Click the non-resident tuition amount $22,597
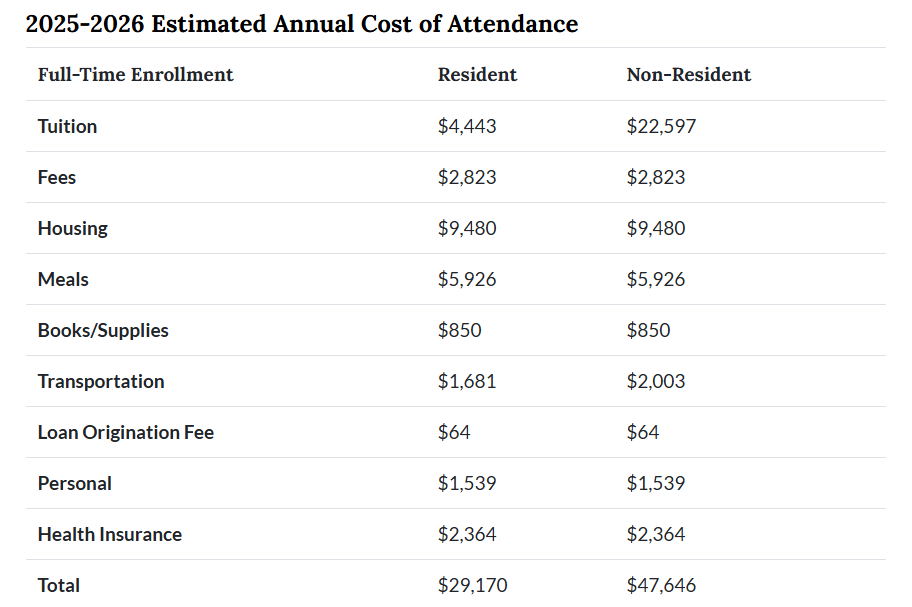 tap(661, 126)
